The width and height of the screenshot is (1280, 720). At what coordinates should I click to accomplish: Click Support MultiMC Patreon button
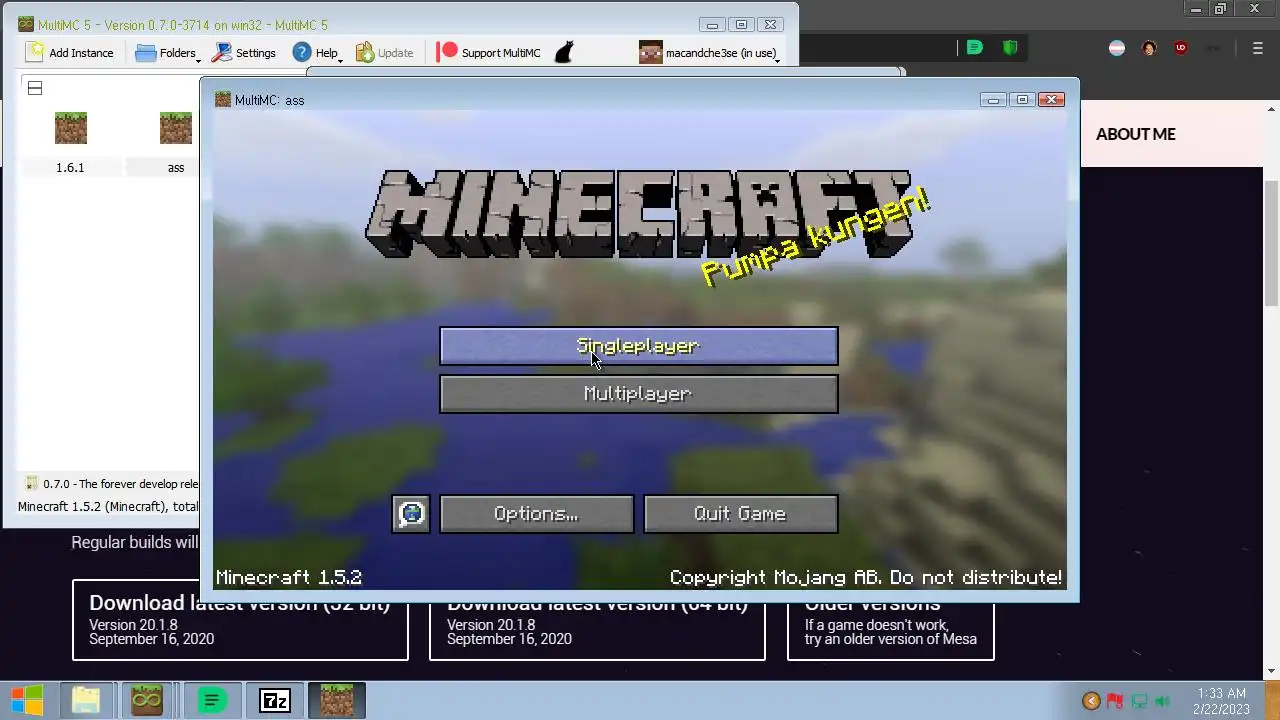click(489, 53)
